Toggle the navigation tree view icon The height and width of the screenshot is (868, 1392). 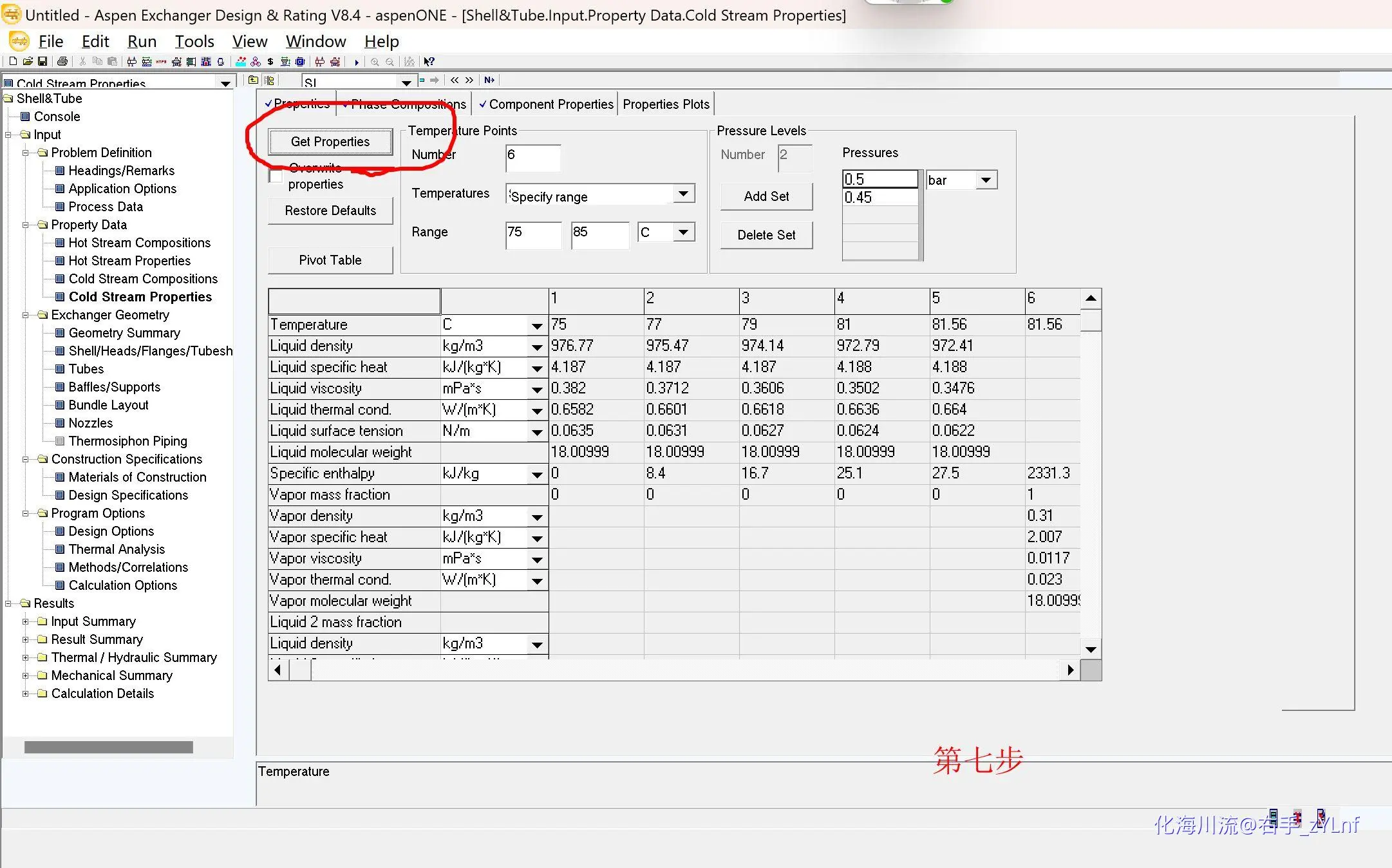point(269,80)
